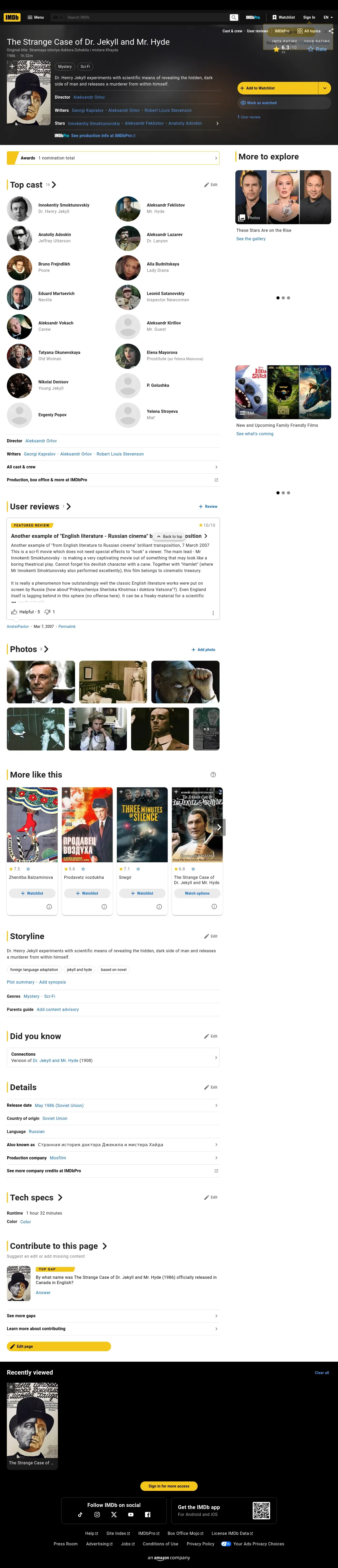
Task: Click info icon under Prodavetz vozdukha
Action: pyautogui.click(x=104, y=907)
